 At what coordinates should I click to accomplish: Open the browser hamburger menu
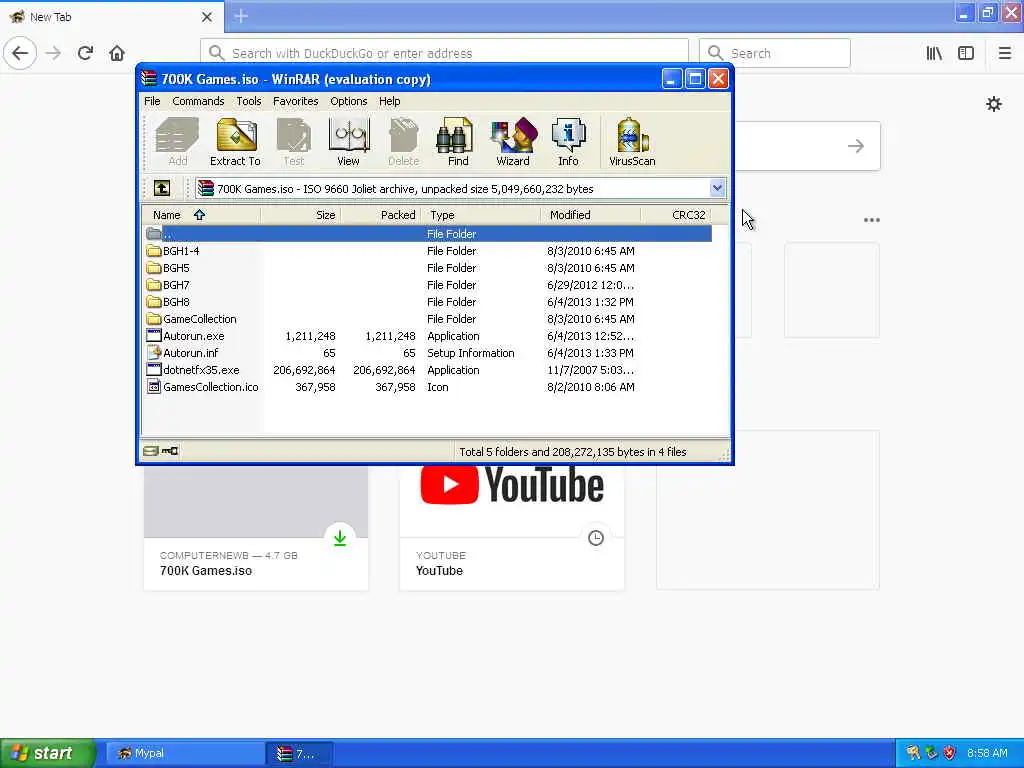click(1004, 53)
